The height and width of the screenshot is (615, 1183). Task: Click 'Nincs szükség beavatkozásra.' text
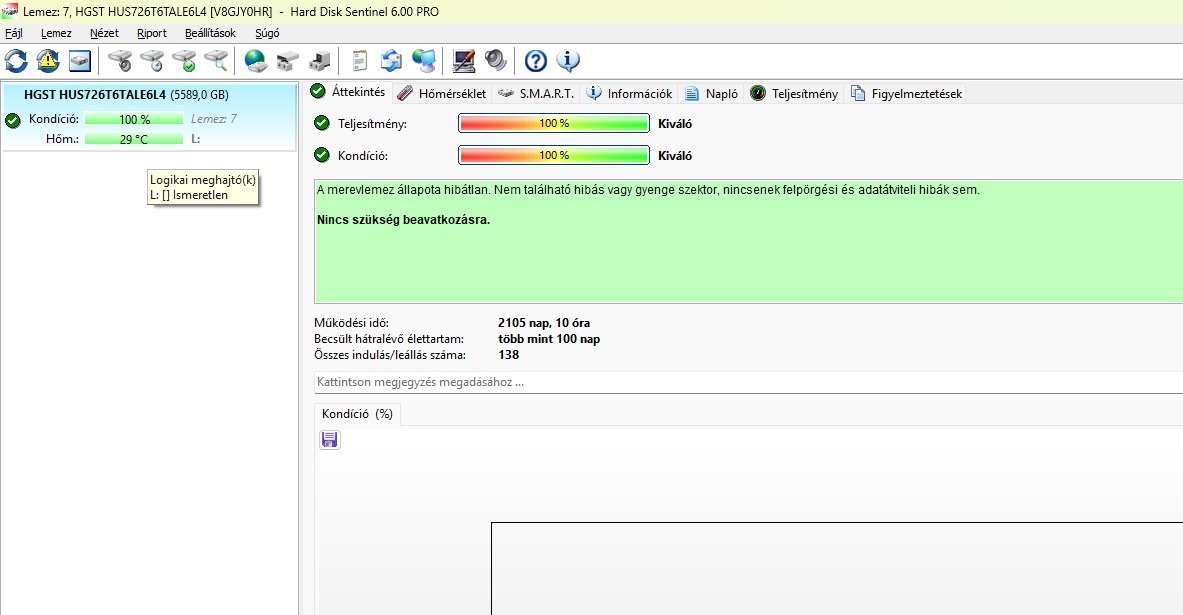click(404, 220)
